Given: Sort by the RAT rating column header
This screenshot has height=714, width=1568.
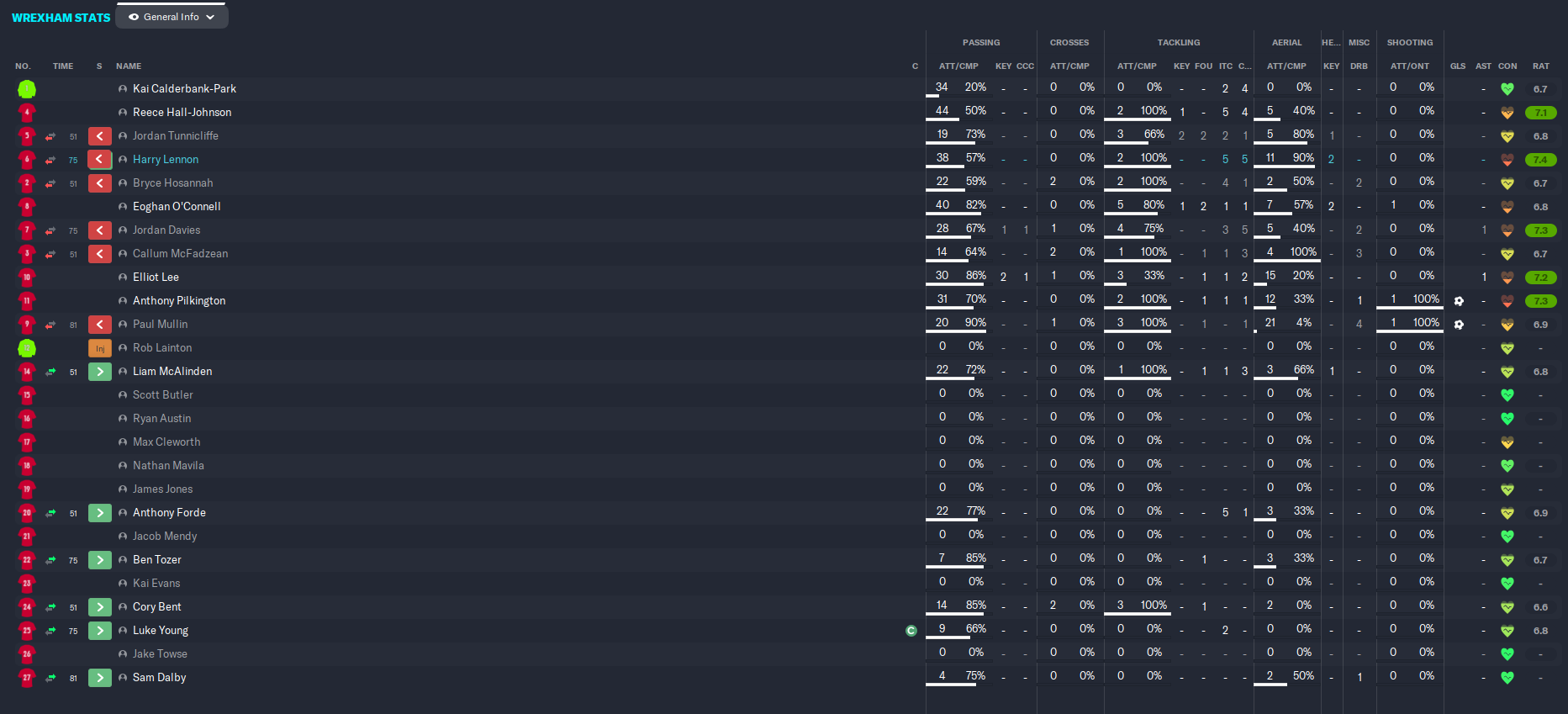Looking at the screenshot, I should tap(1541, 66).
